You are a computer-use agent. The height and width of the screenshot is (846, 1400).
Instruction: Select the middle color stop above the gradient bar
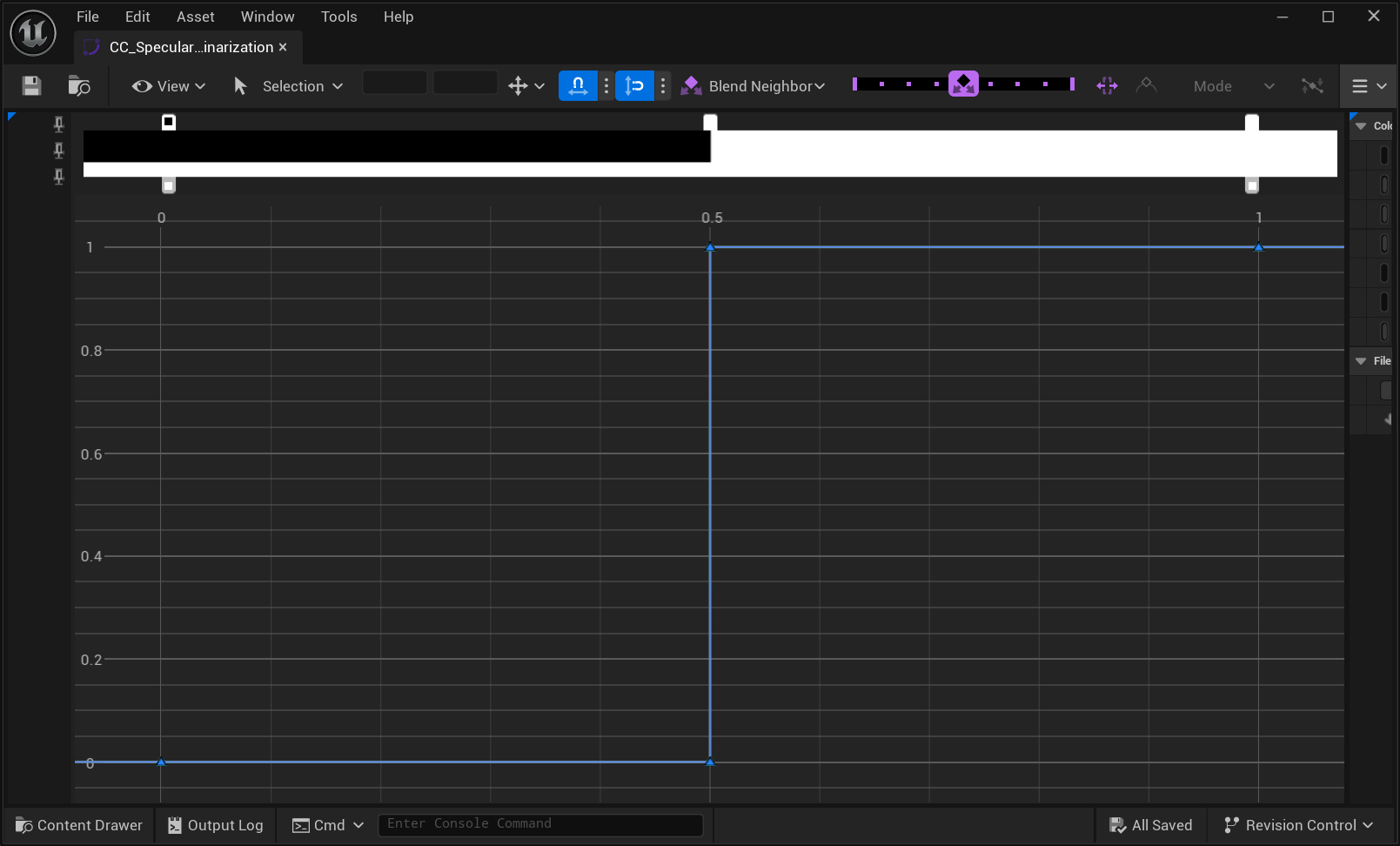click(710, 122)
